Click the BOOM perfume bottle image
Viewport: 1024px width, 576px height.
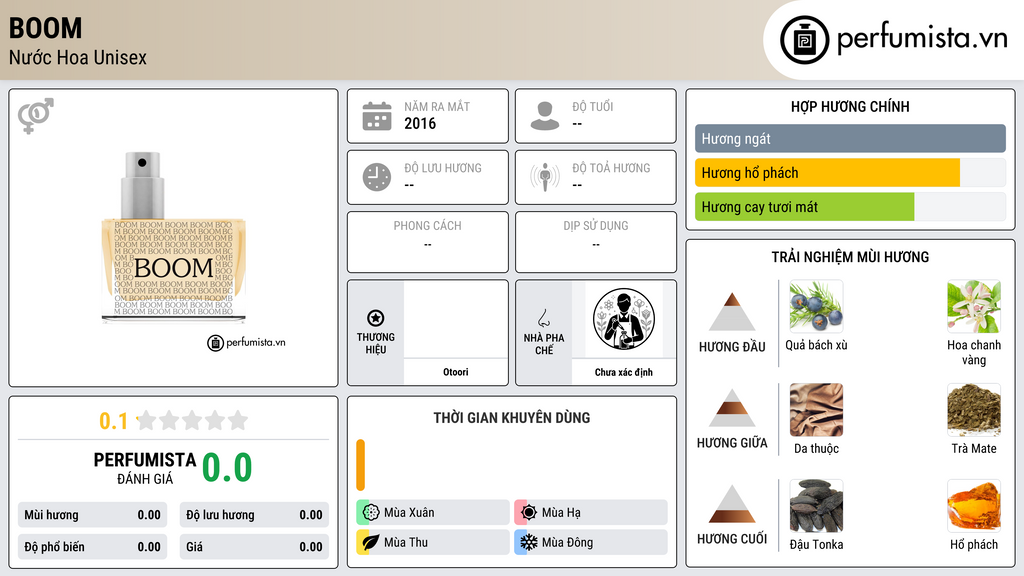coord(174,238)
